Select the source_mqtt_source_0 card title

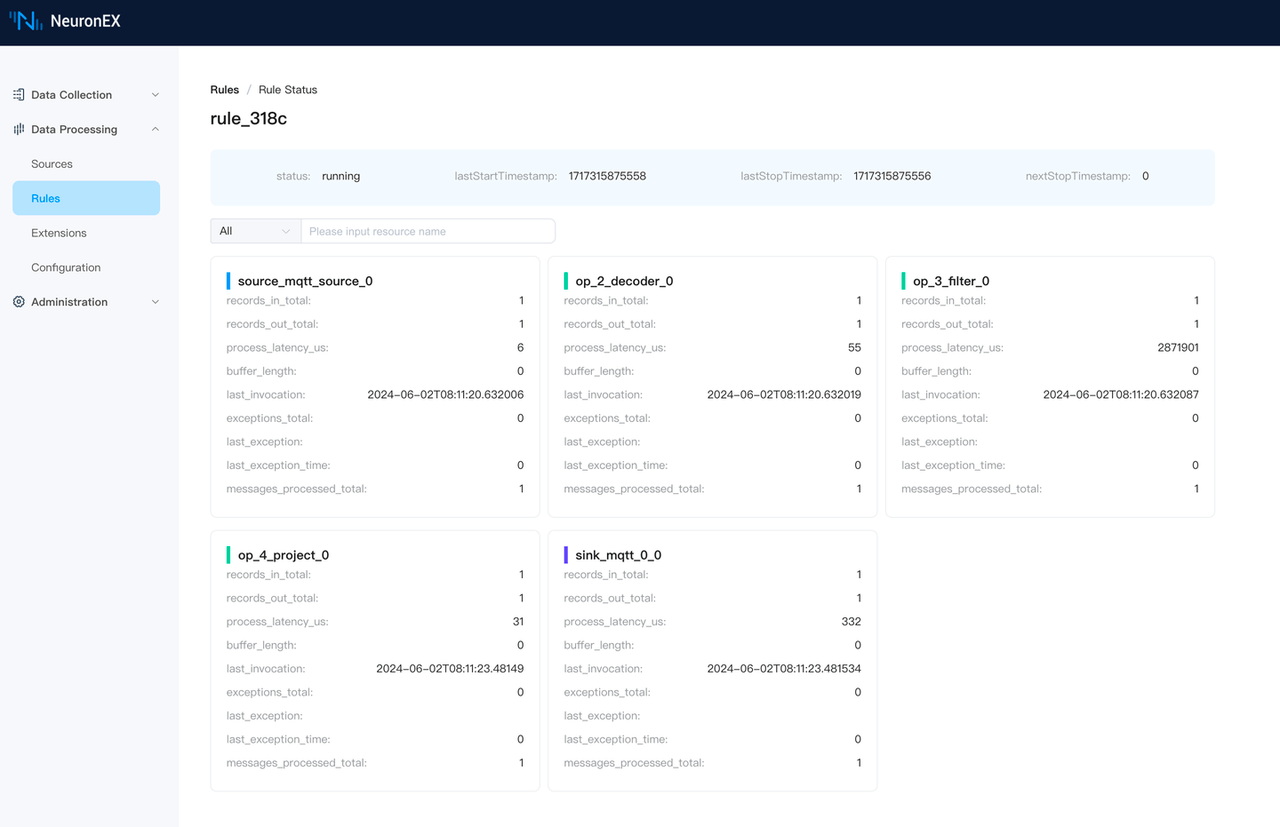click(305, 281)
